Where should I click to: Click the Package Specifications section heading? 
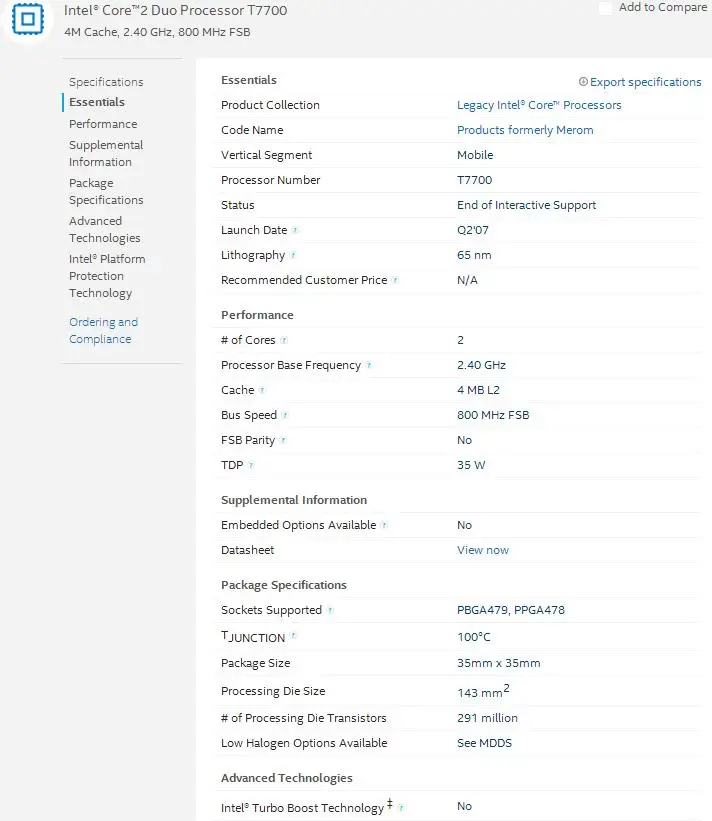[x=284, y=585]
